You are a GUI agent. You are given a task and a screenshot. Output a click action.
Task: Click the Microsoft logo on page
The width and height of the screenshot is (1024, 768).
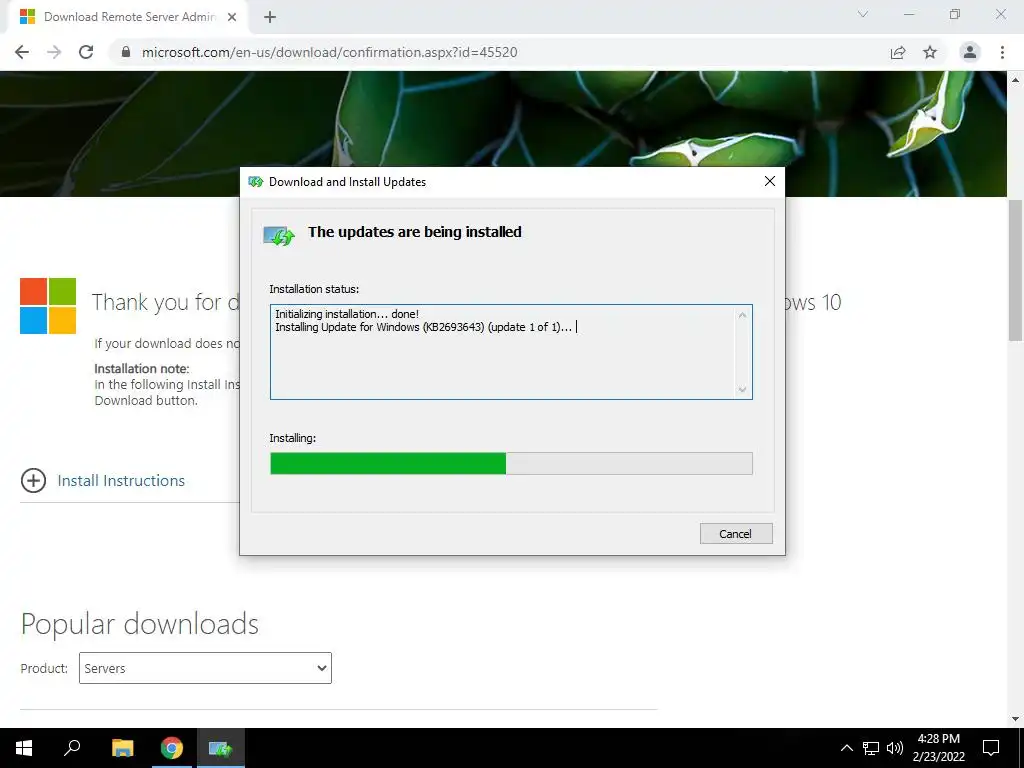48,306
